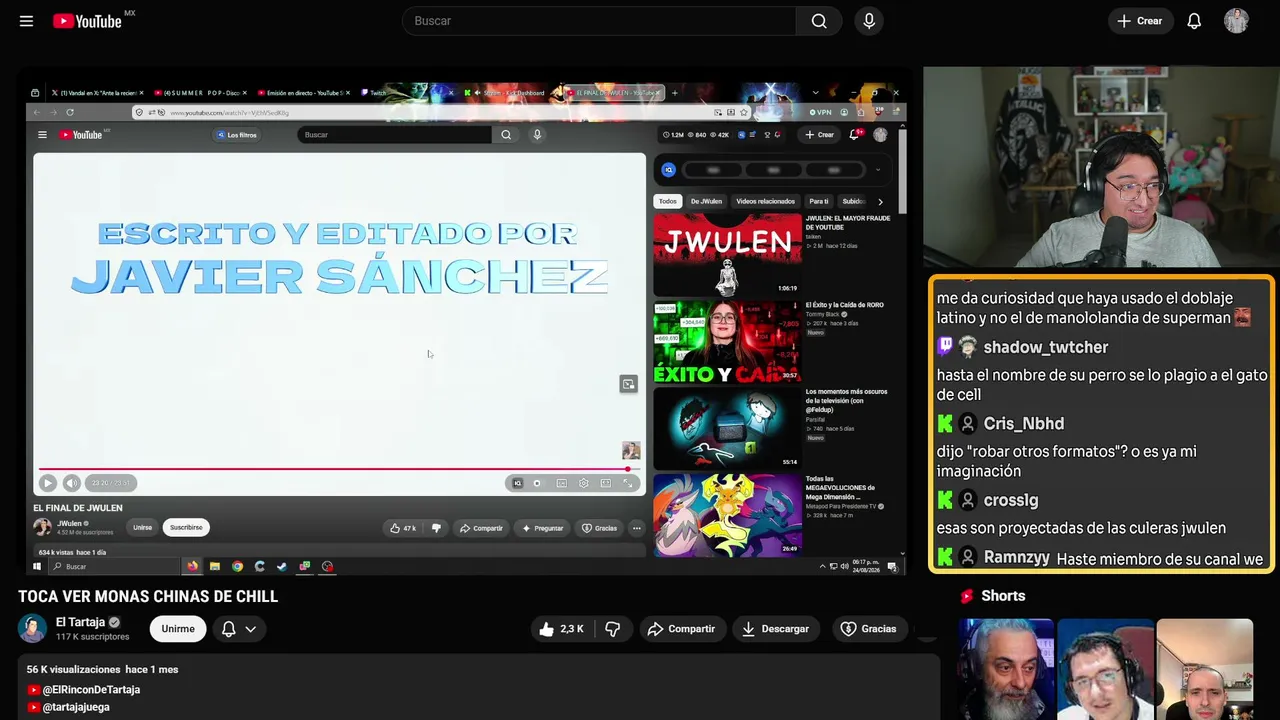
Task: Click Preguntar in the recorded YouTube page
Action: [543, 528]
